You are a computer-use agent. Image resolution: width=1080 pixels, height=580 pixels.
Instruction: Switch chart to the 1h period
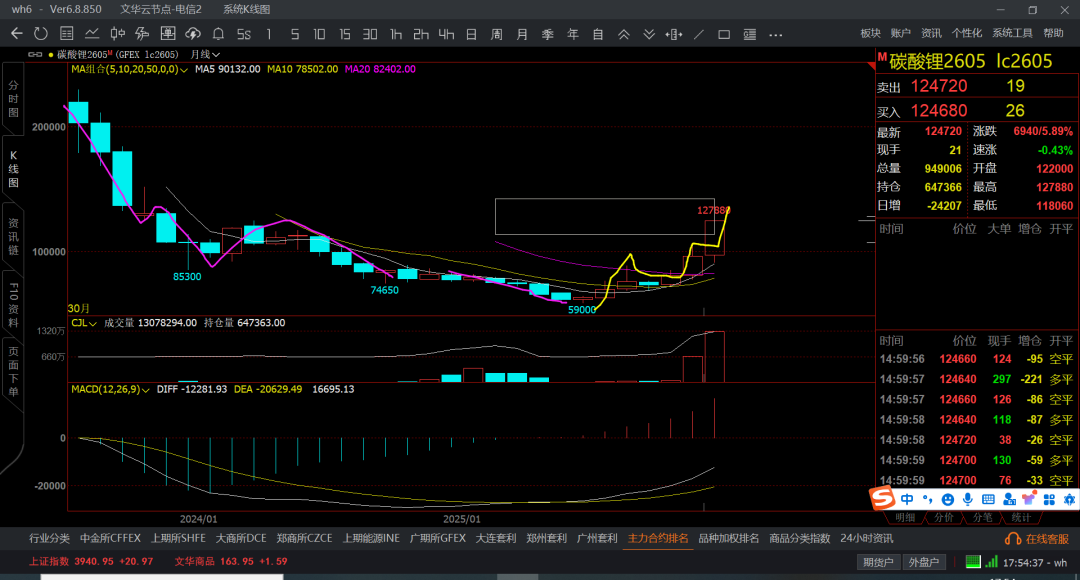pyautogui.click(x=396, y=34)
